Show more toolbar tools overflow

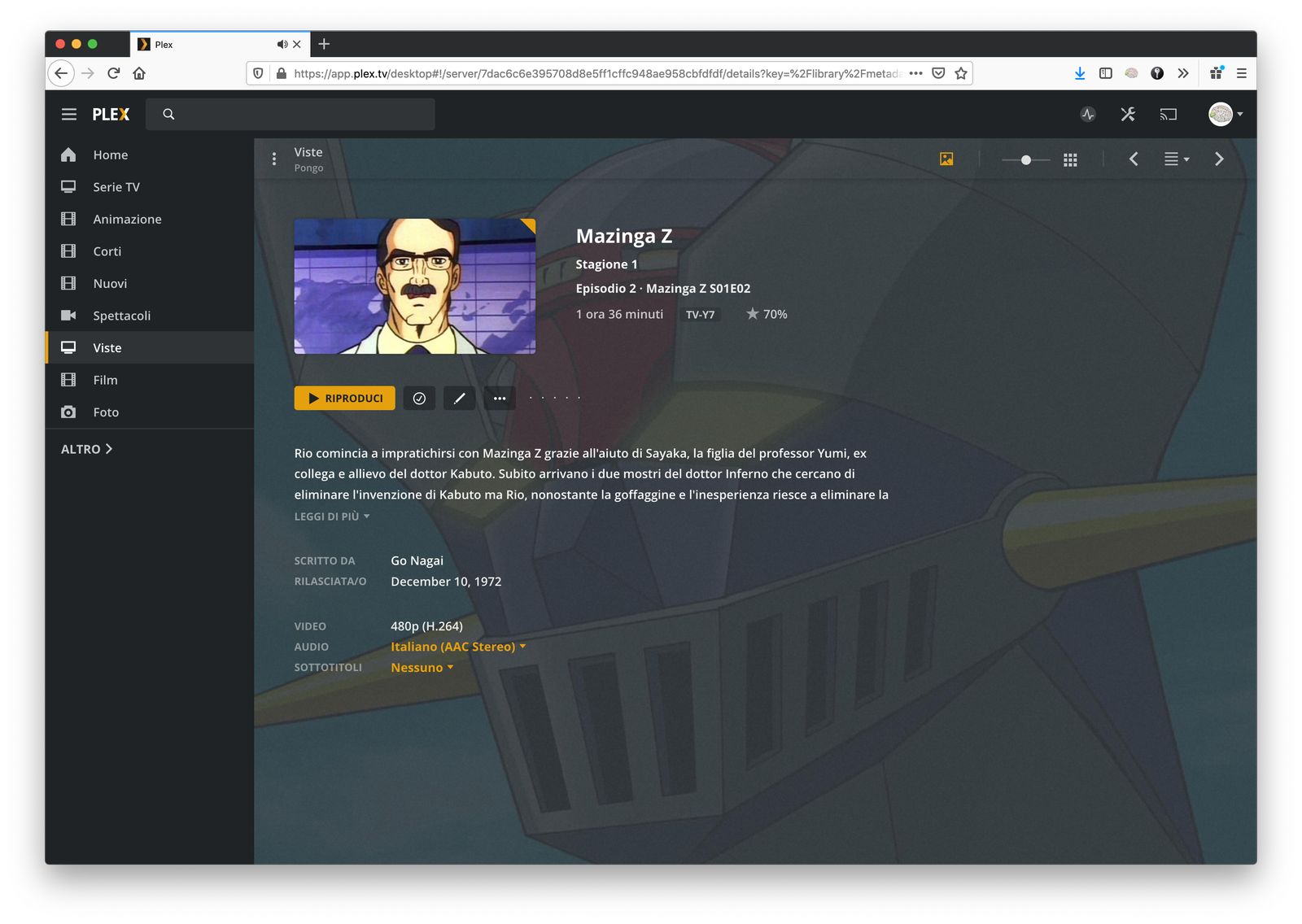tap(1183, 73)
